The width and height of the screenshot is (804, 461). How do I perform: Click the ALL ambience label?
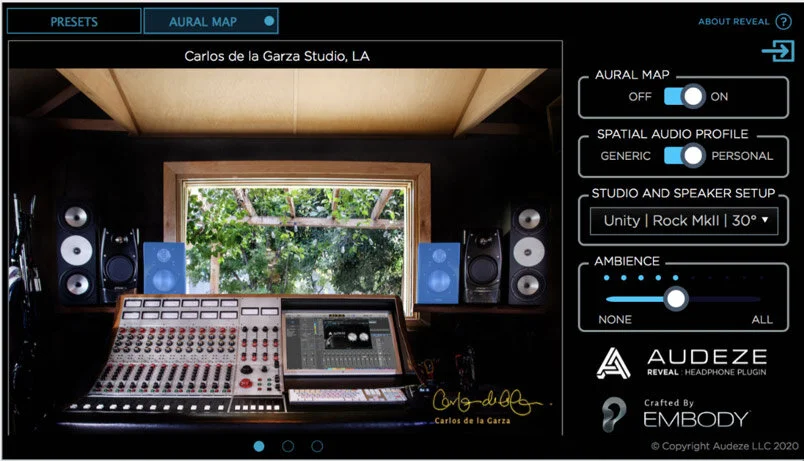pyautogui.click(x=762, y=319)
